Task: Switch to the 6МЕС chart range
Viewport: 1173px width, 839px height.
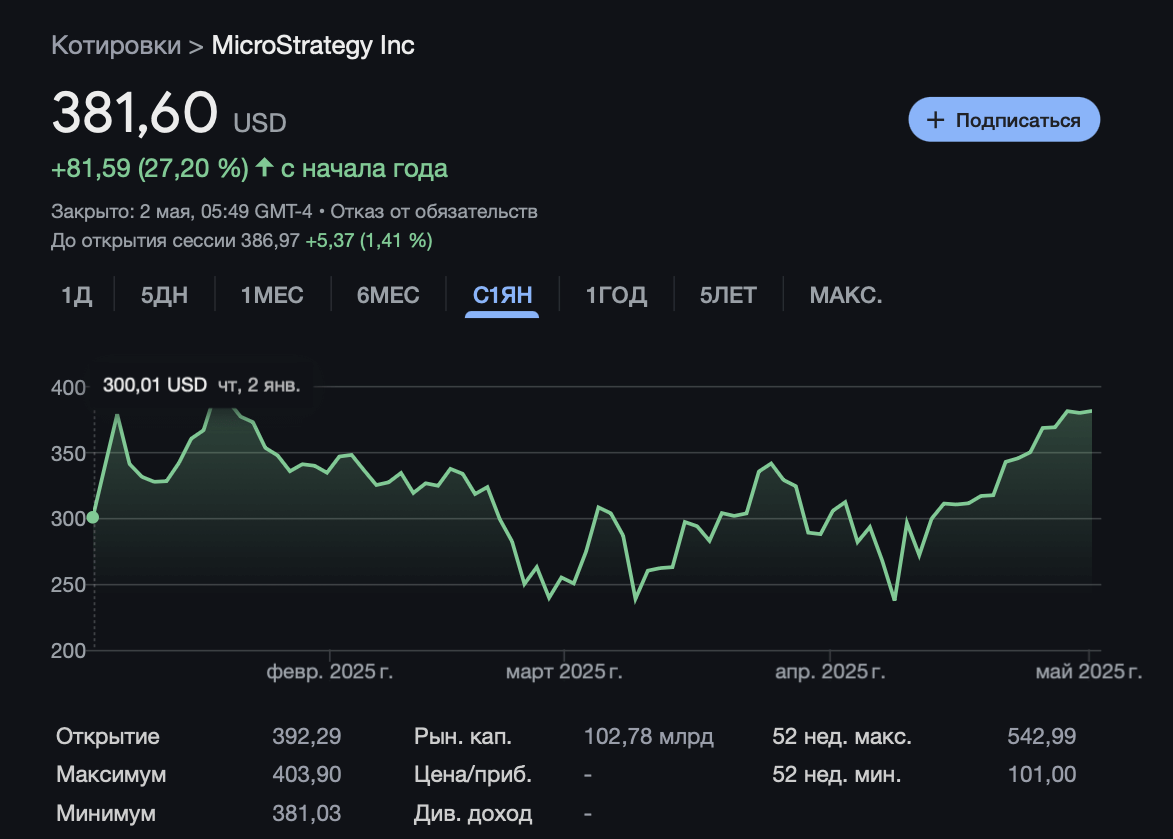Action: coord(388,295)
